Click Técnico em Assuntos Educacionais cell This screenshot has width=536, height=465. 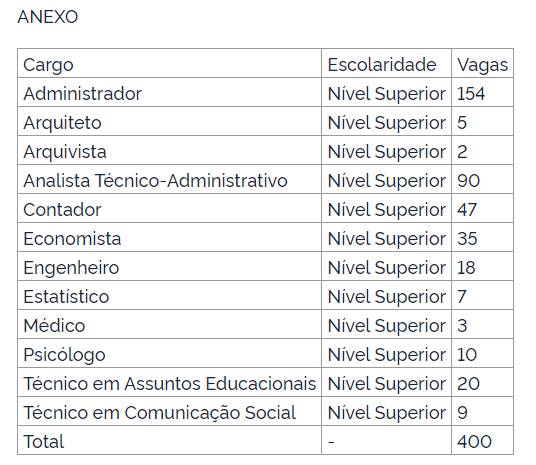coord(170,384)
